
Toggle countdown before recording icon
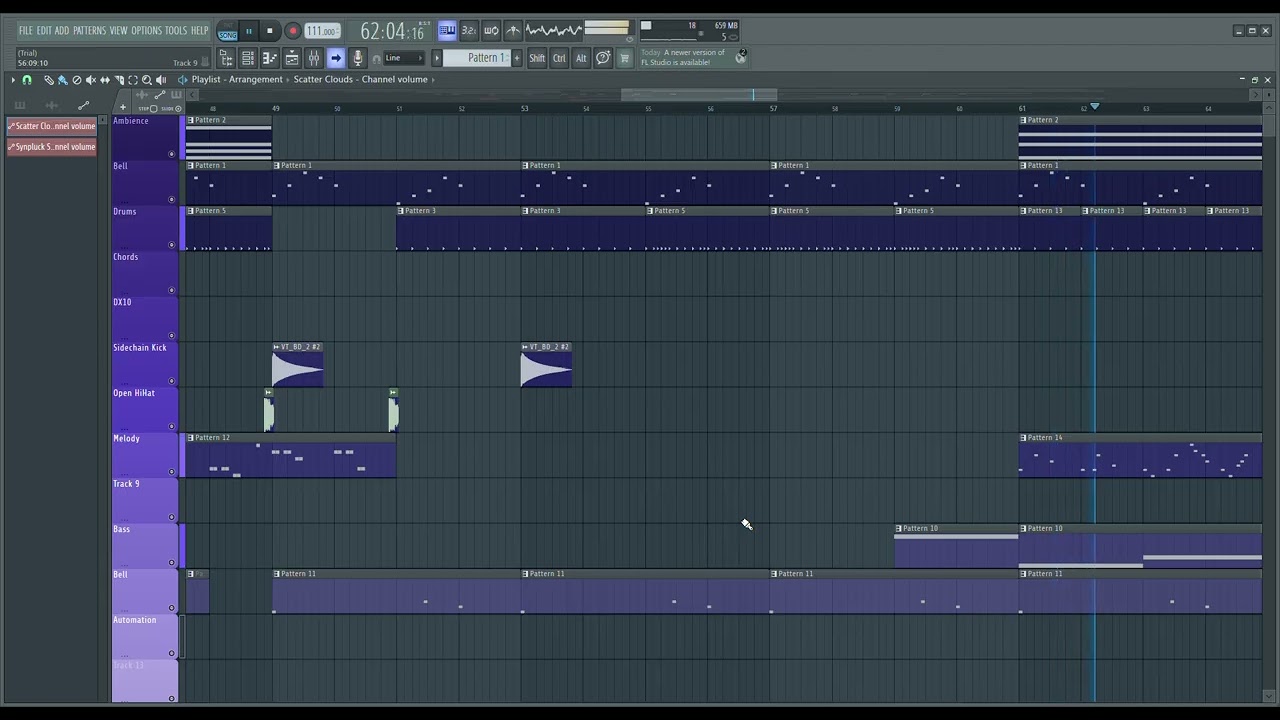tap(469, 31)
